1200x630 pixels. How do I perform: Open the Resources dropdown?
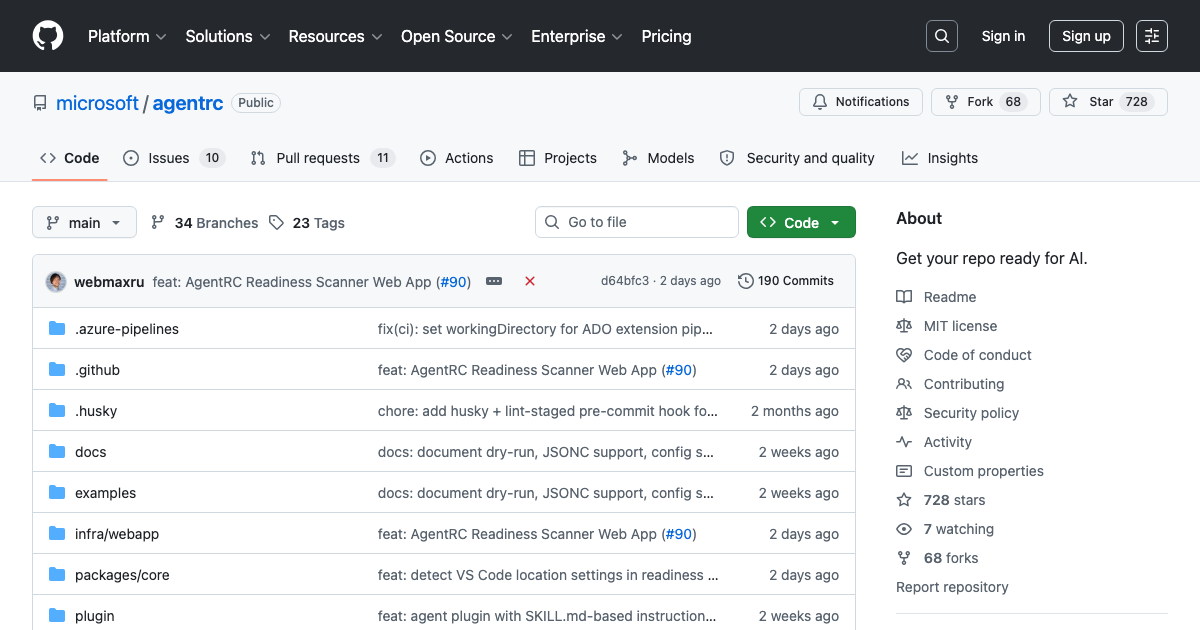(335, 36)
